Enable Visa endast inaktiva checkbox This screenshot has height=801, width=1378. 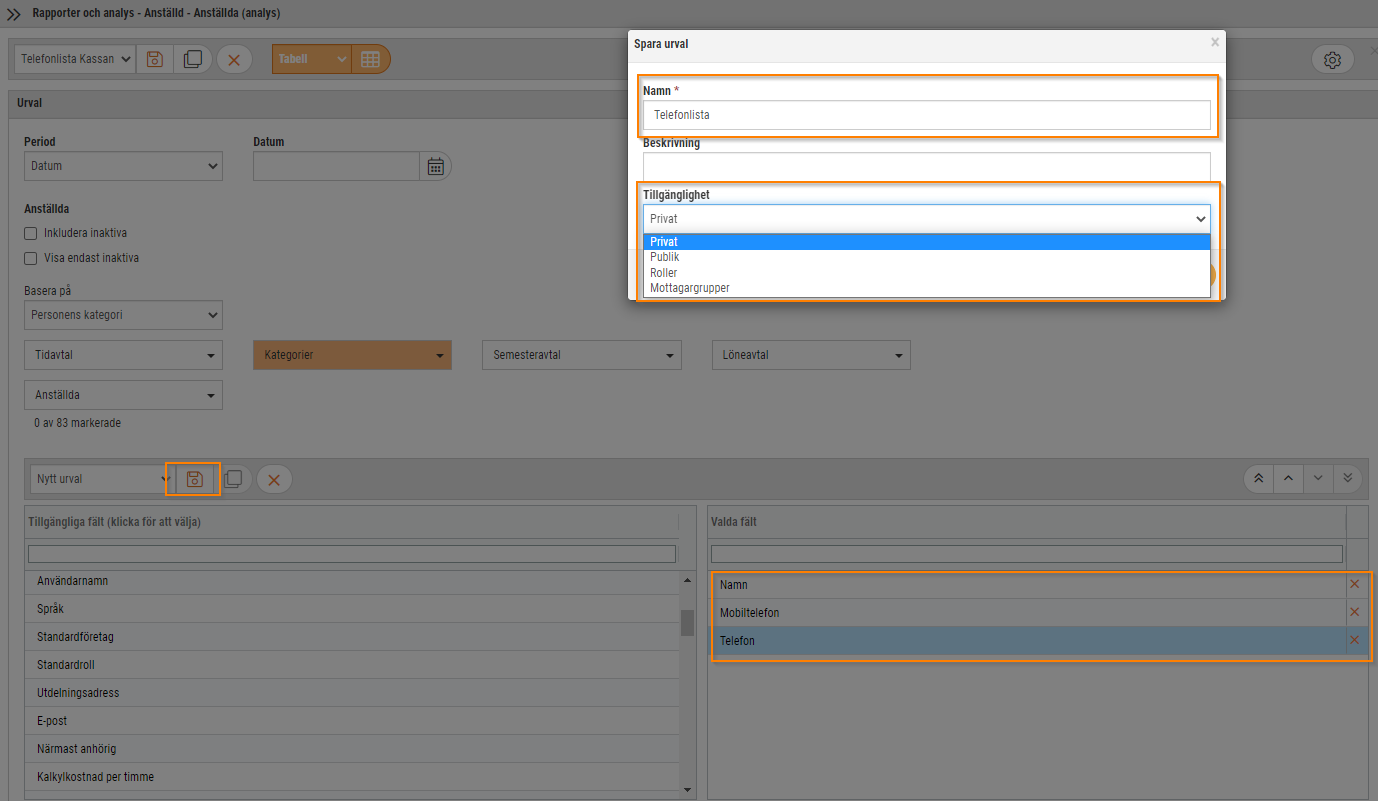coord(31,258)
